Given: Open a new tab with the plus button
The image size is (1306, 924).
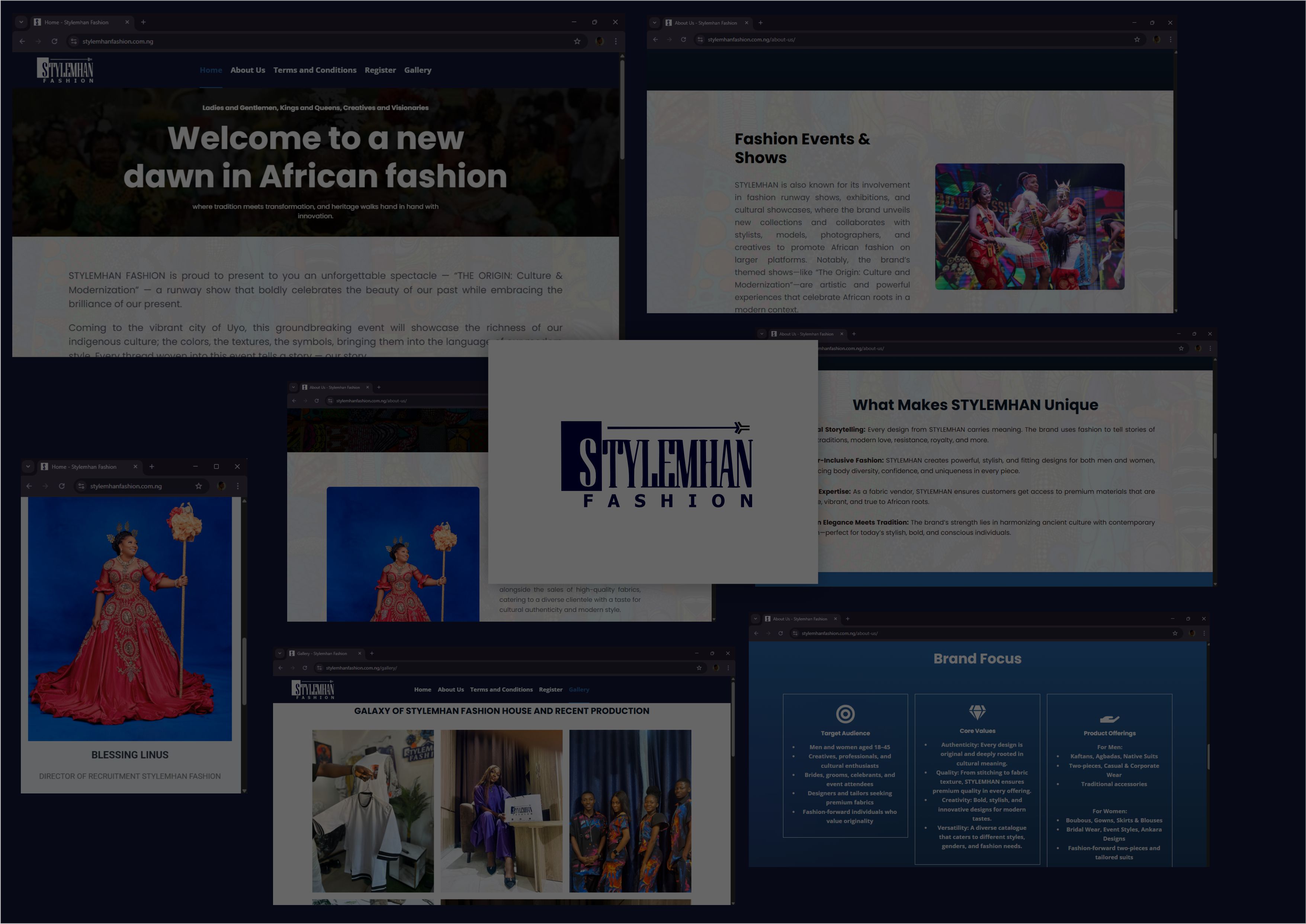Looking at the screenshot, I should point(143,22).
